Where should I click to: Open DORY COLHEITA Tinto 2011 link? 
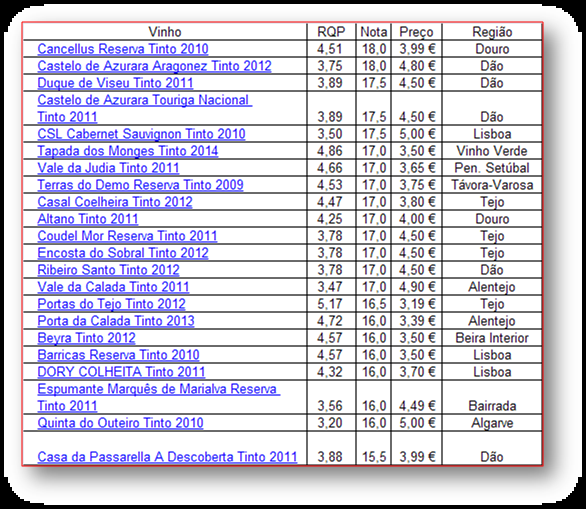121,372
